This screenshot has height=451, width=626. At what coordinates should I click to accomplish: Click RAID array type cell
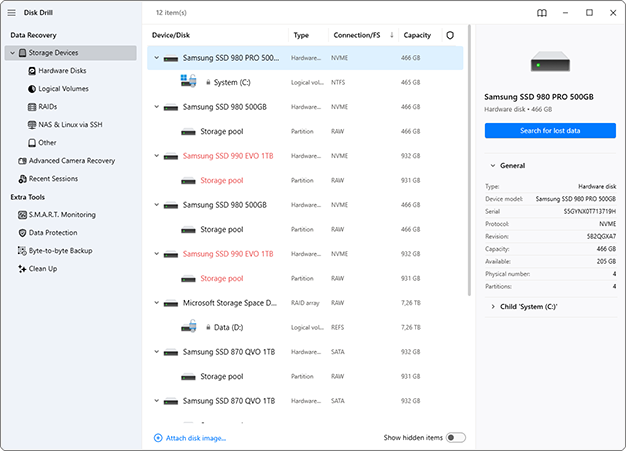(305, 303)
